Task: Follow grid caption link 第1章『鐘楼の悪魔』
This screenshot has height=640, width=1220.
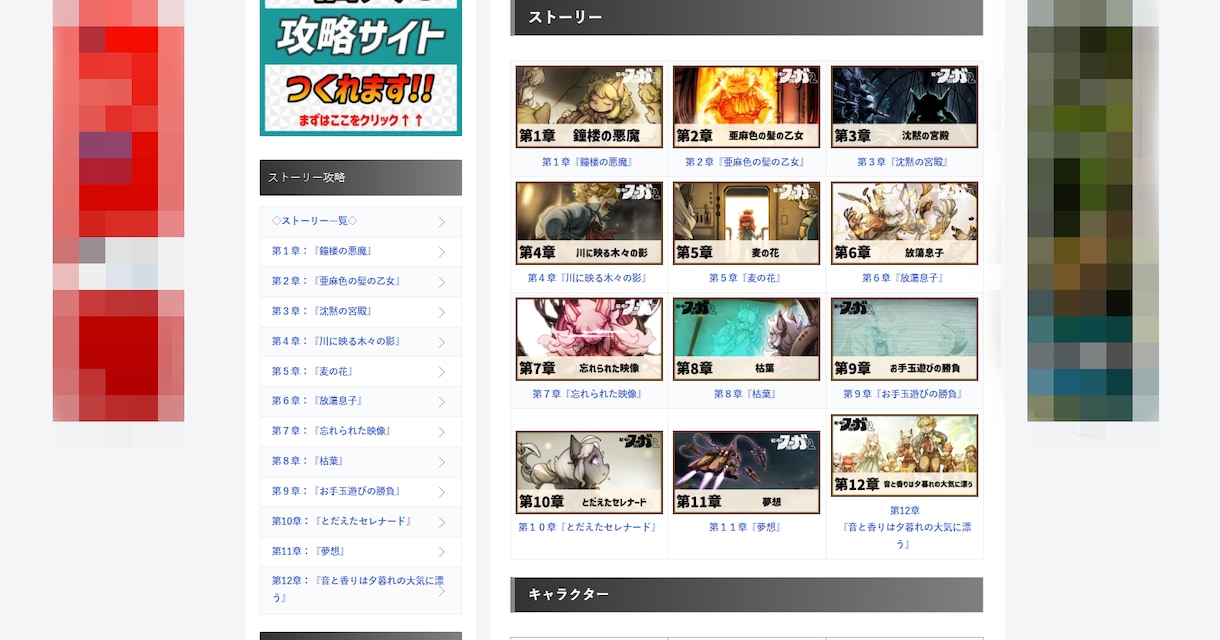Action: (589, 162)
